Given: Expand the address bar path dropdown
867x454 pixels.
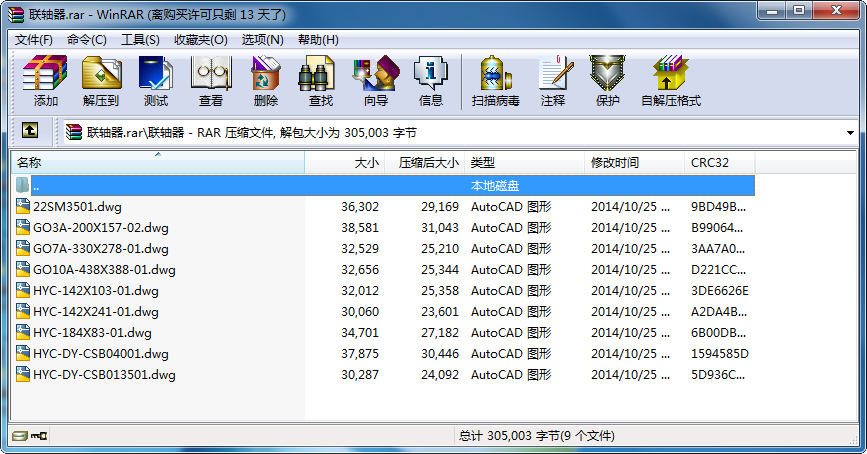Looking at the screenshot, I should [x=850, y=133].
